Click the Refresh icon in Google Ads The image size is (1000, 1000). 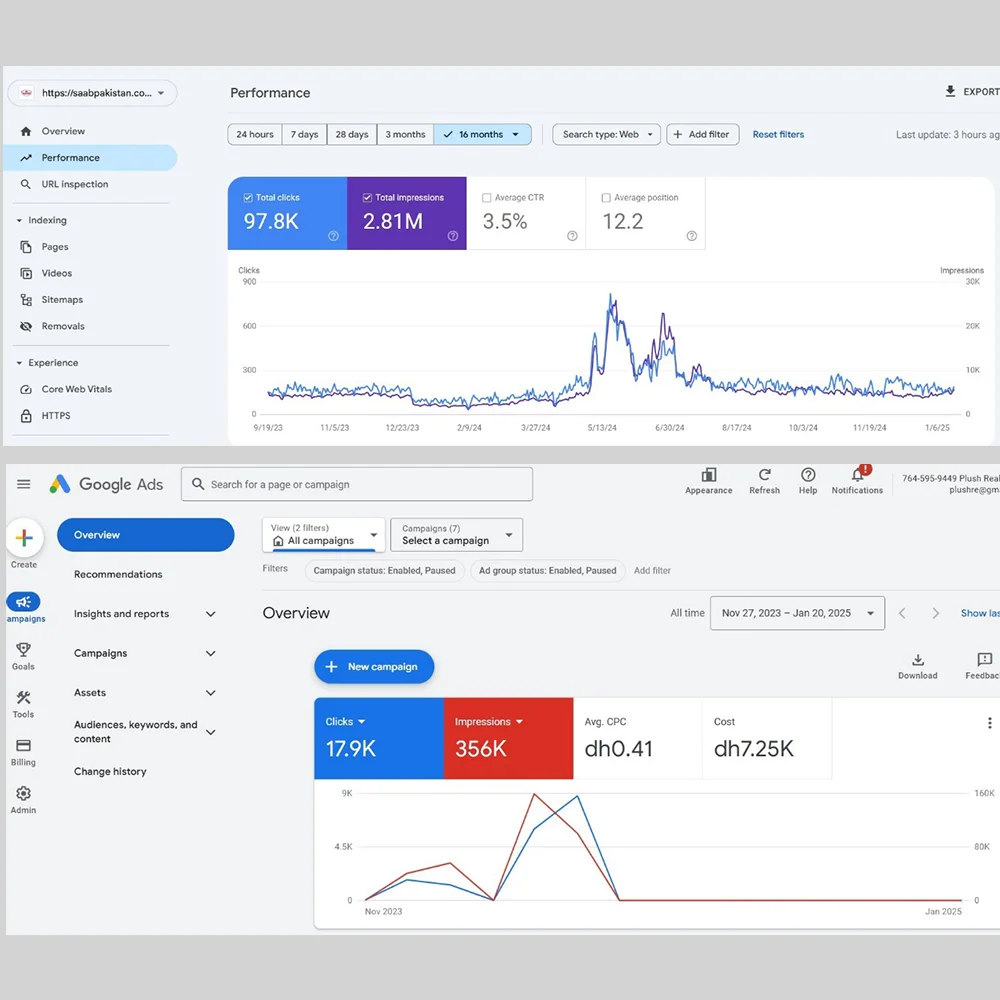coord(764,475)
